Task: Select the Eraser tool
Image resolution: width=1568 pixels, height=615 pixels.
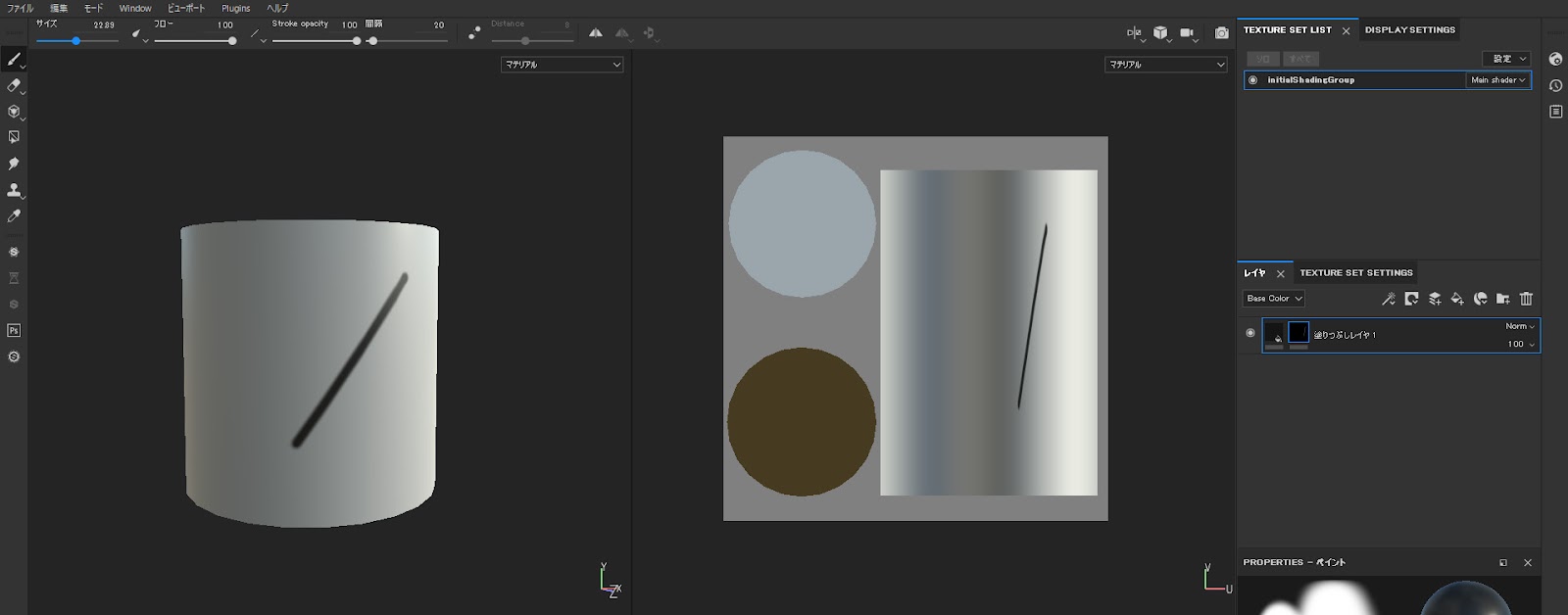Action: [14, 86]
